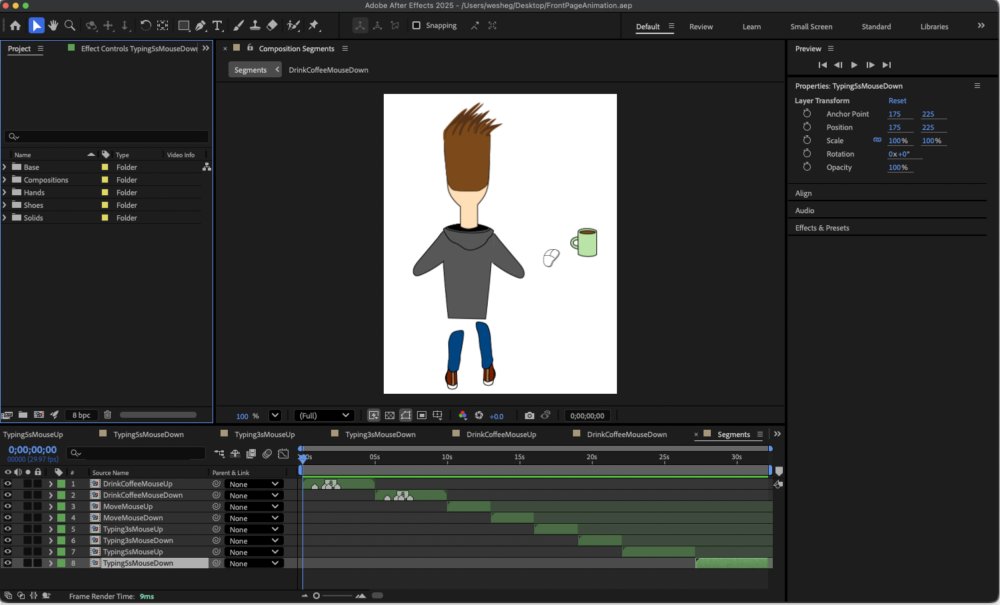Select the Eraser tool

click(x=272, y=26)
